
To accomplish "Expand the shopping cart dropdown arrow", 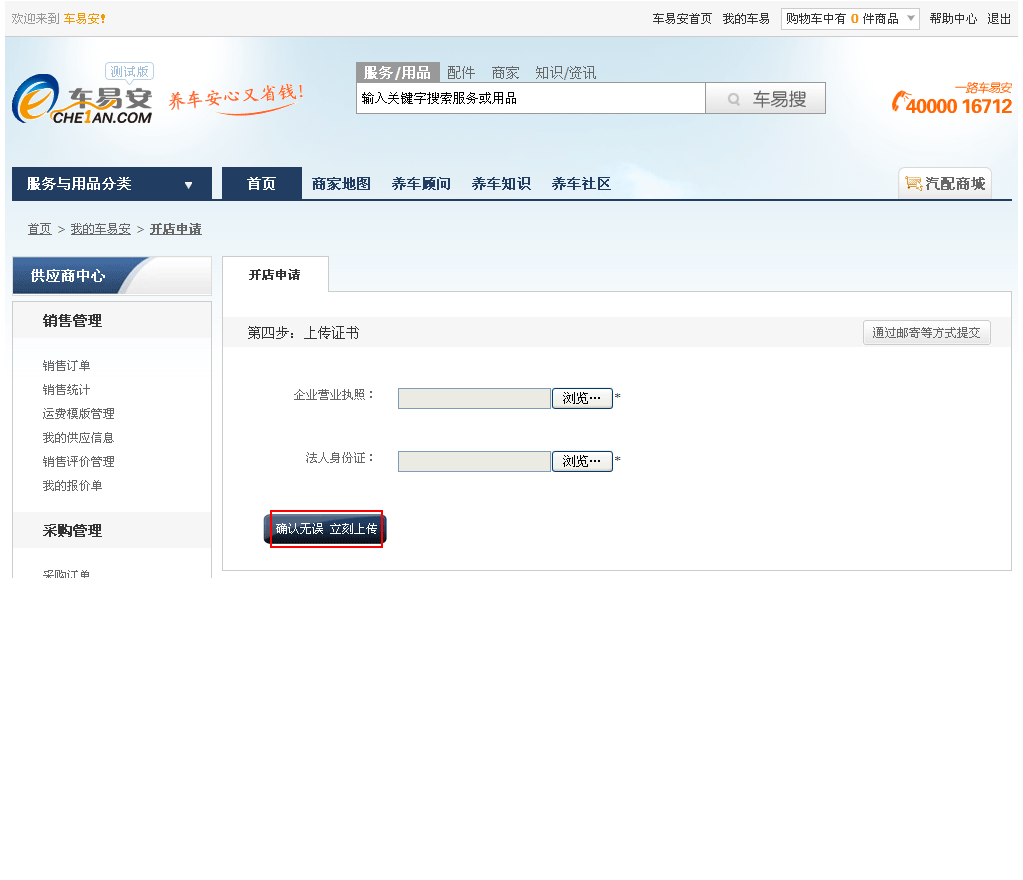I will [911, 18].
